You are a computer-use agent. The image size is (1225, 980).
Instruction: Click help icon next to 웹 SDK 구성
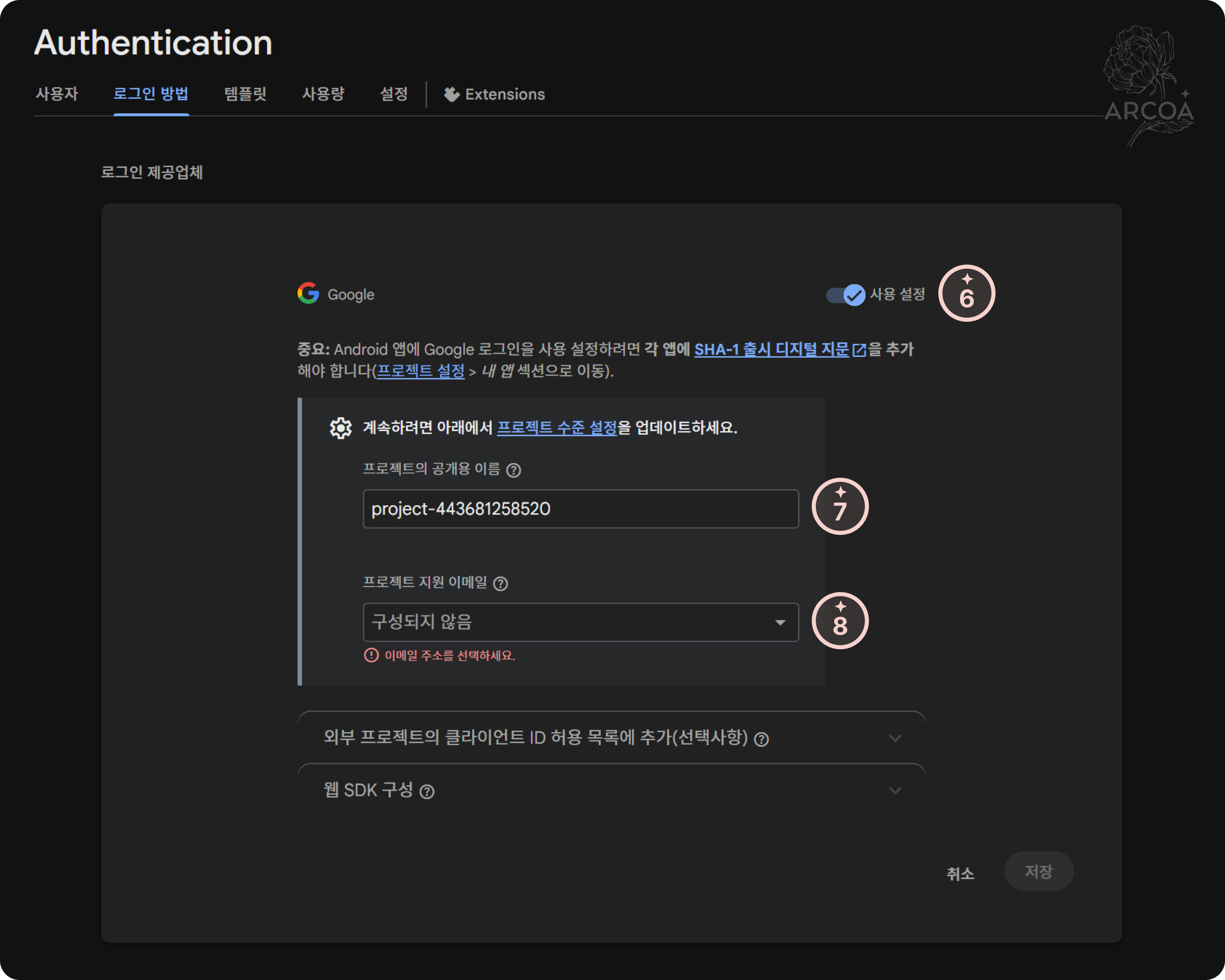427,791
